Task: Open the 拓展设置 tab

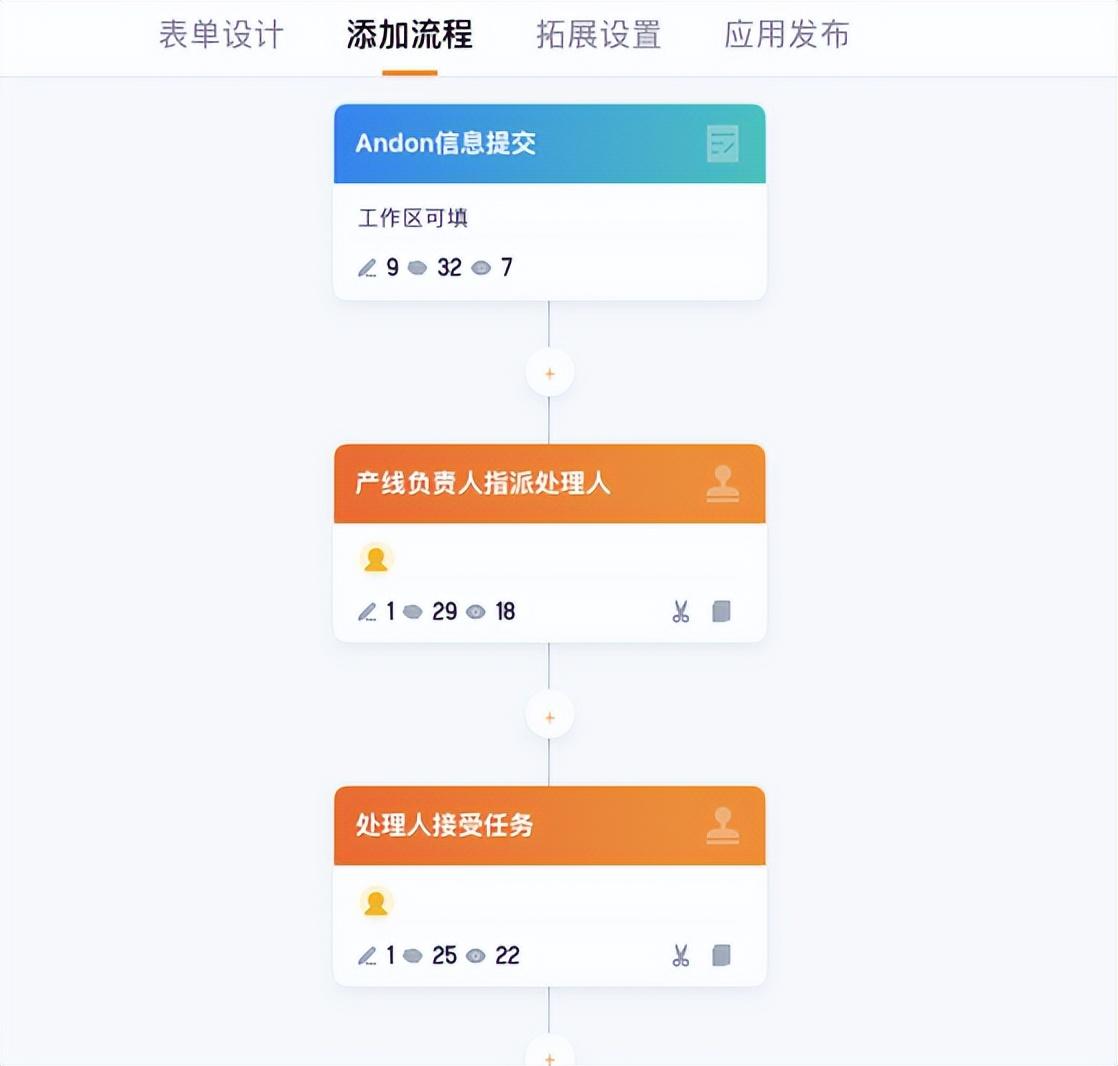Action: [598, 34]
